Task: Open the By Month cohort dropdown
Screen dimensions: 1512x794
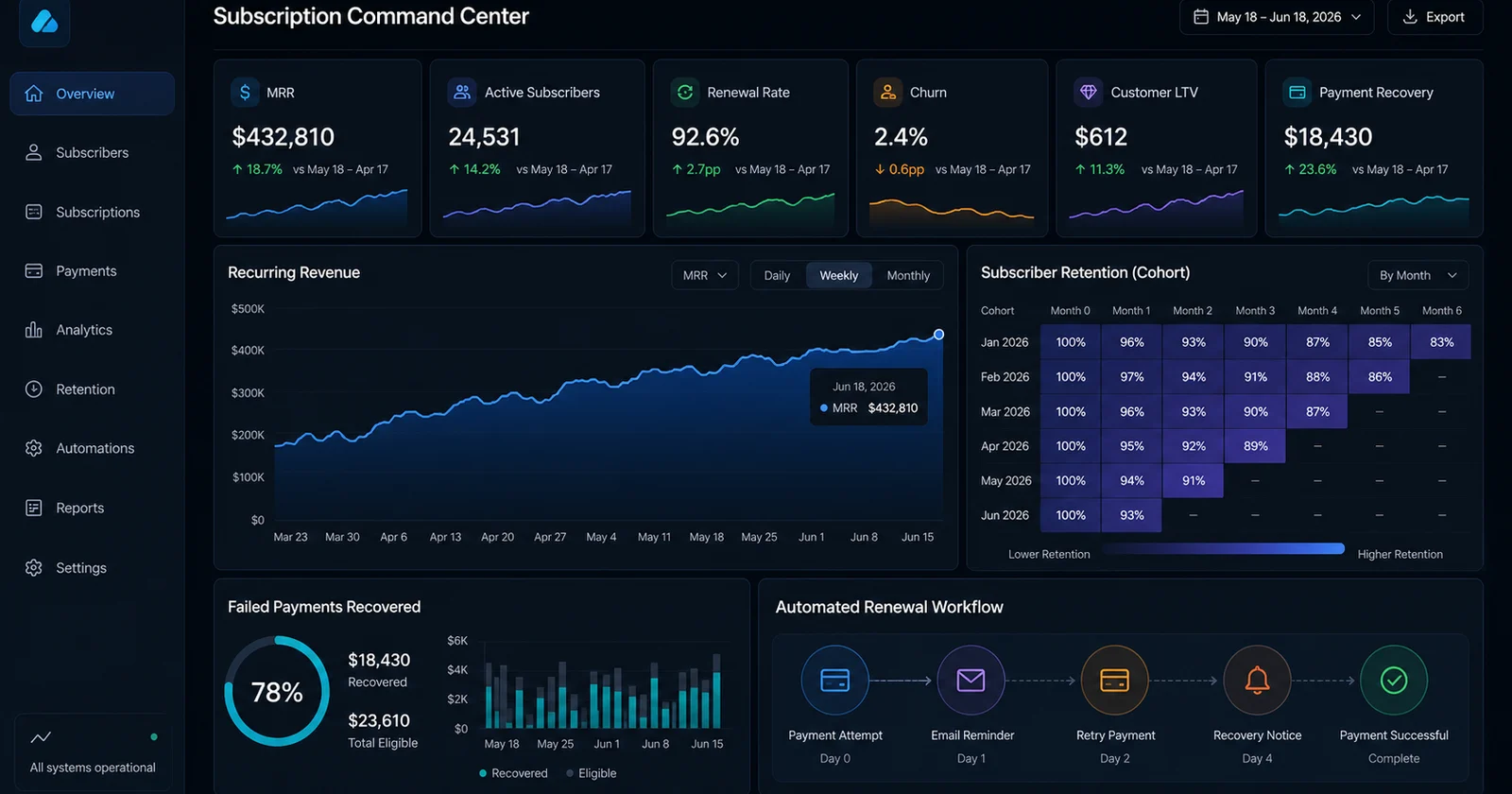Action: [x=1418, y=275]
